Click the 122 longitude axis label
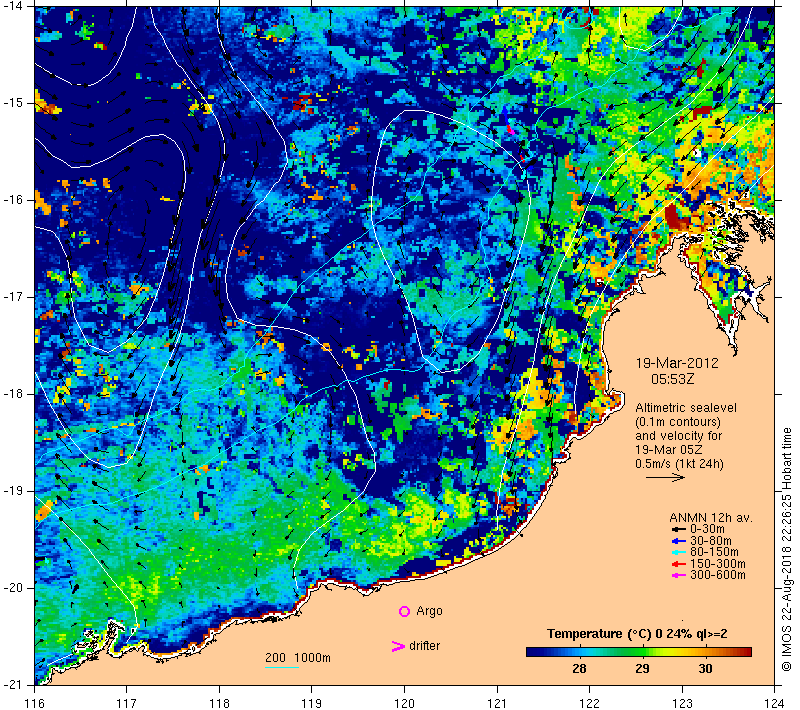Image resolution: width=800 pixels, height=710 pixels. (590, 703)
